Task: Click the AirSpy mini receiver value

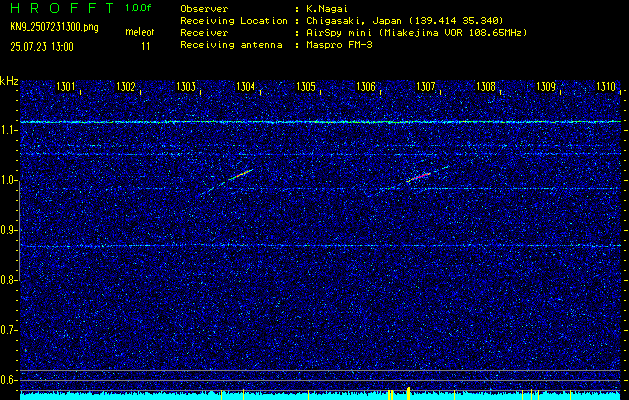Action: click(x=416, y=33)
